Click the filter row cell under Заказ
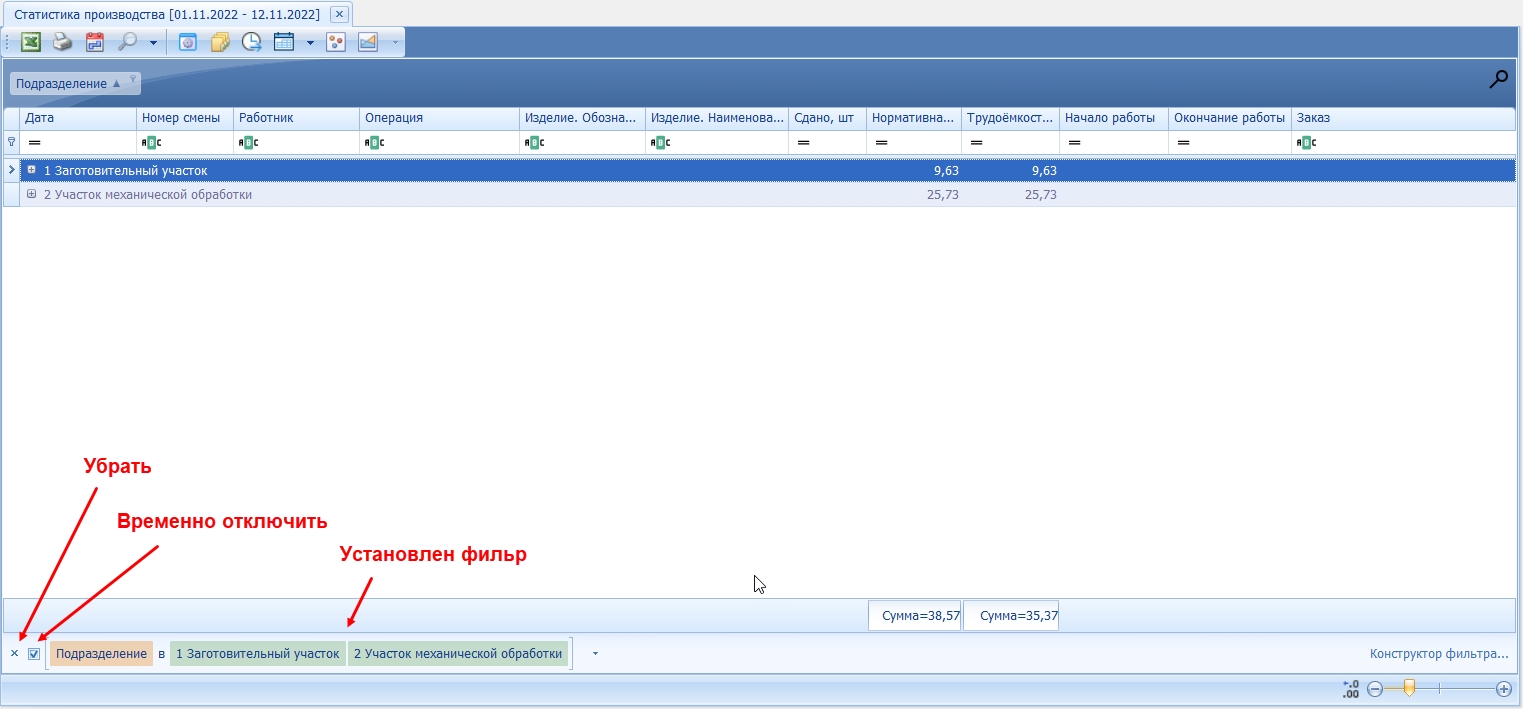This screenshot has width=1523, height=709. 1403,143
